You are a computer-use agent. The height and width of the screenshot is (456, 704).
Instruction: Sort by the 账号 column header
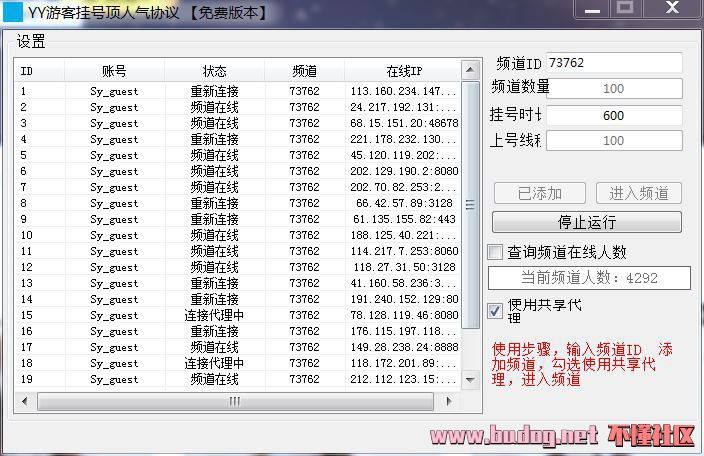click(114, 71)
